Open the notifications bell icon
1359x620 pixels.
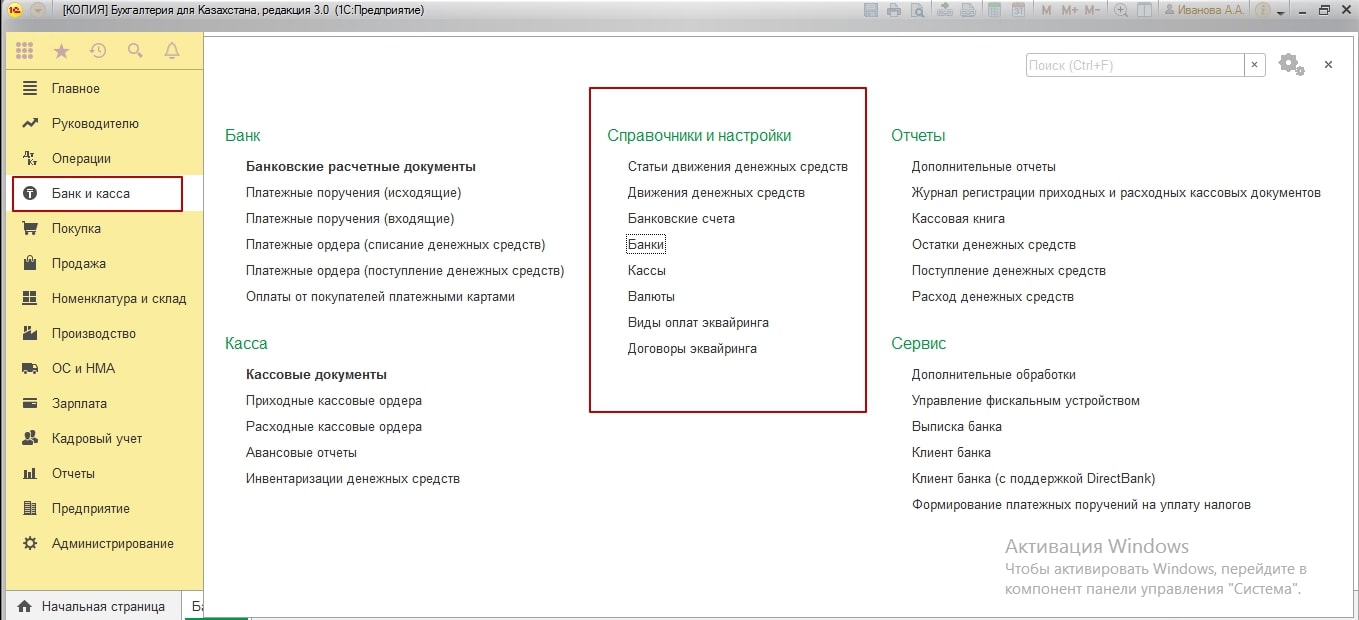pyautogui.click(x=171, y=51)
